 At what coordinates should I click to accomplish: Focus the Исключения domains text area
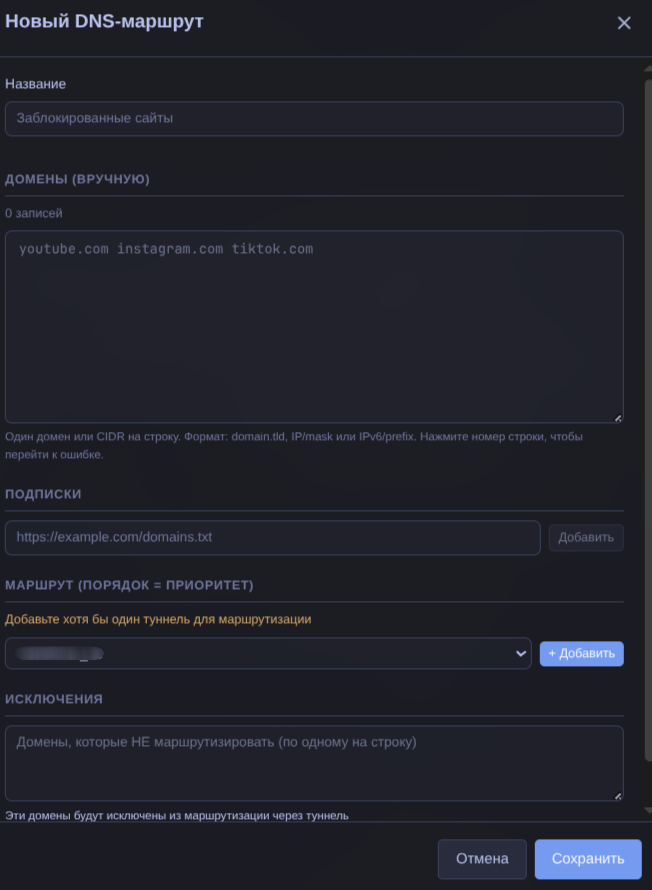point(314,763)
